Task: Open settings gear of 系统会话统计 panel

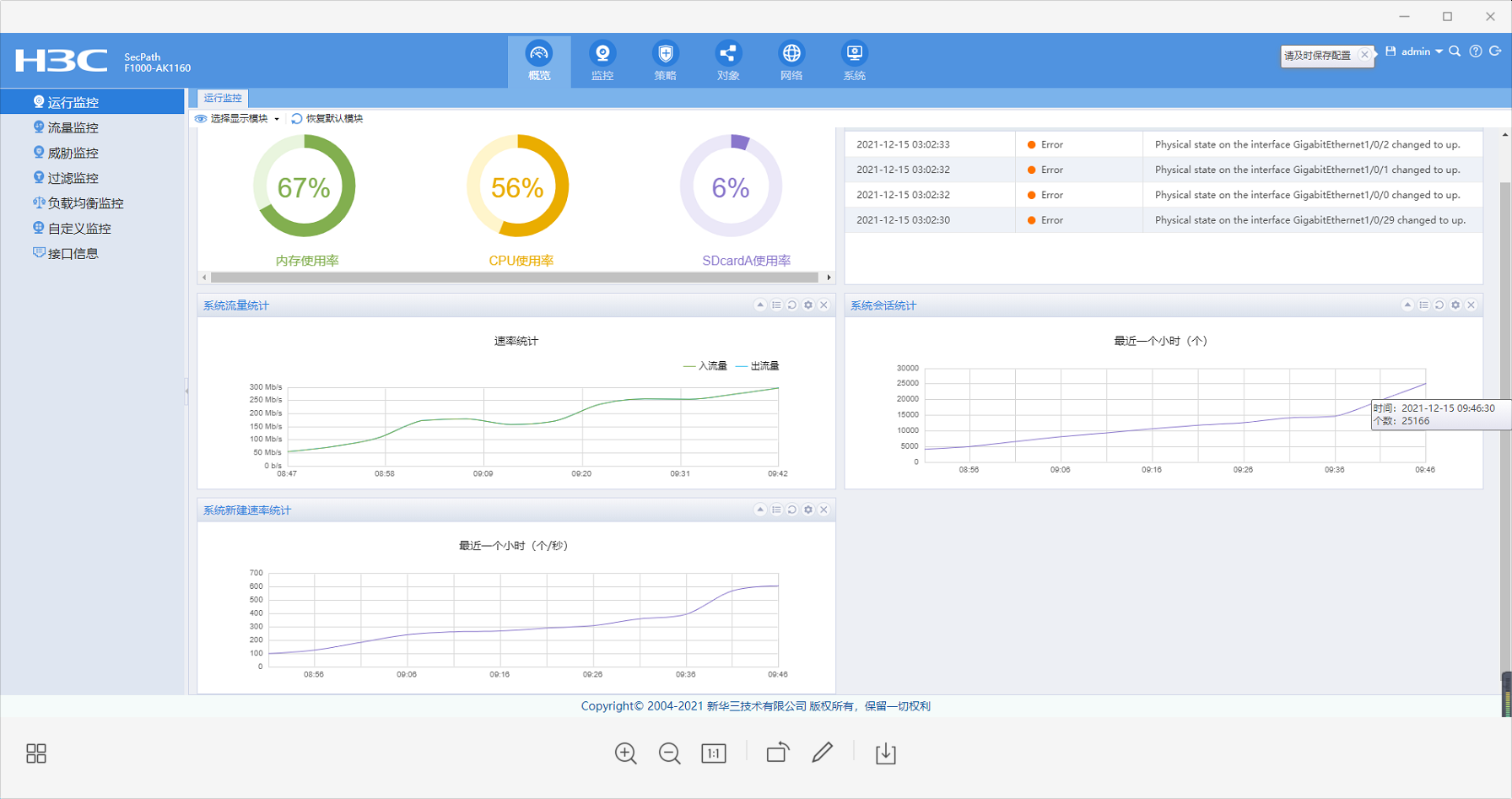Action: coord(1455,305)
